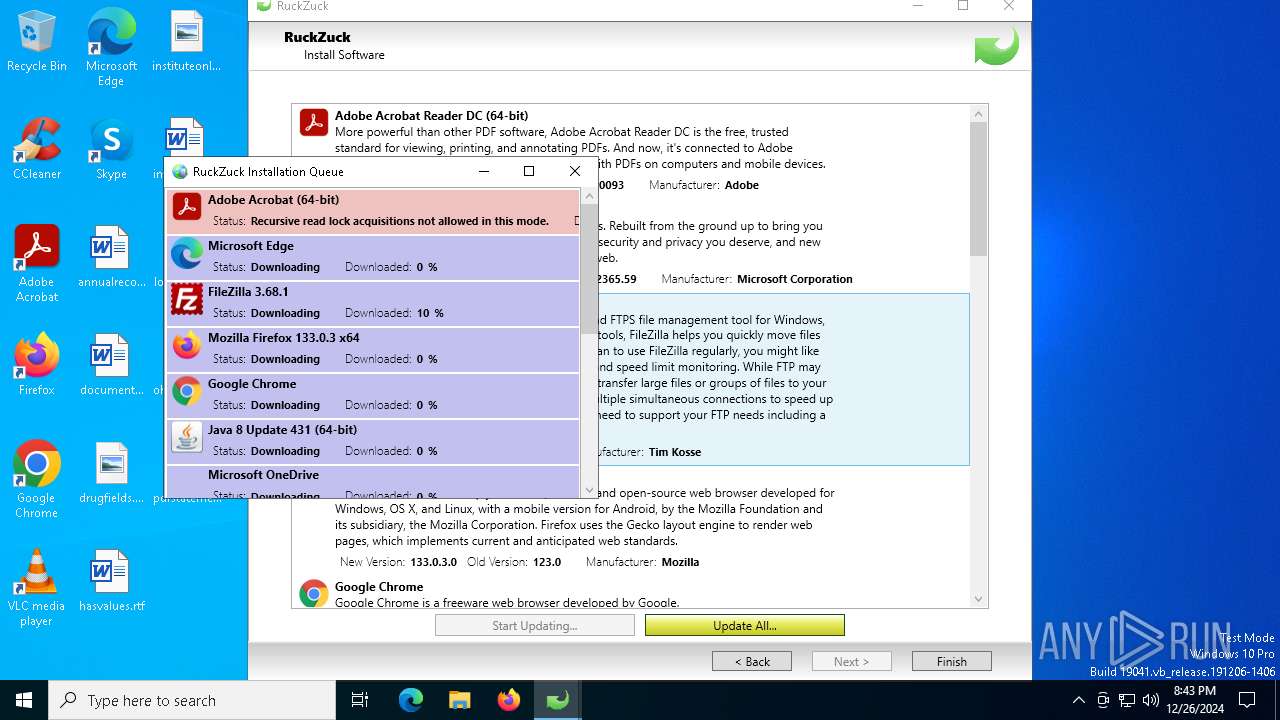This screenshot has height=720, width=1280.
Task: Launch Firefox from the taskbar
Action: [509, 700]
